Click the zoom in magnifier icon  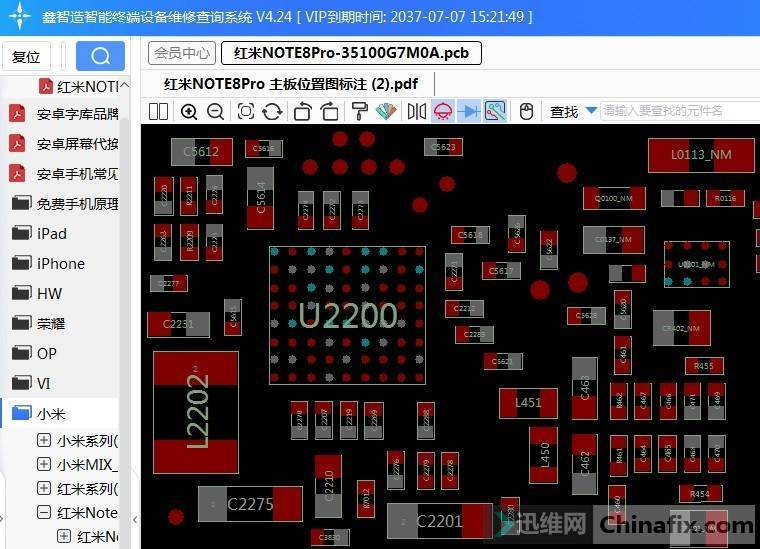click(x=189, y=111)
